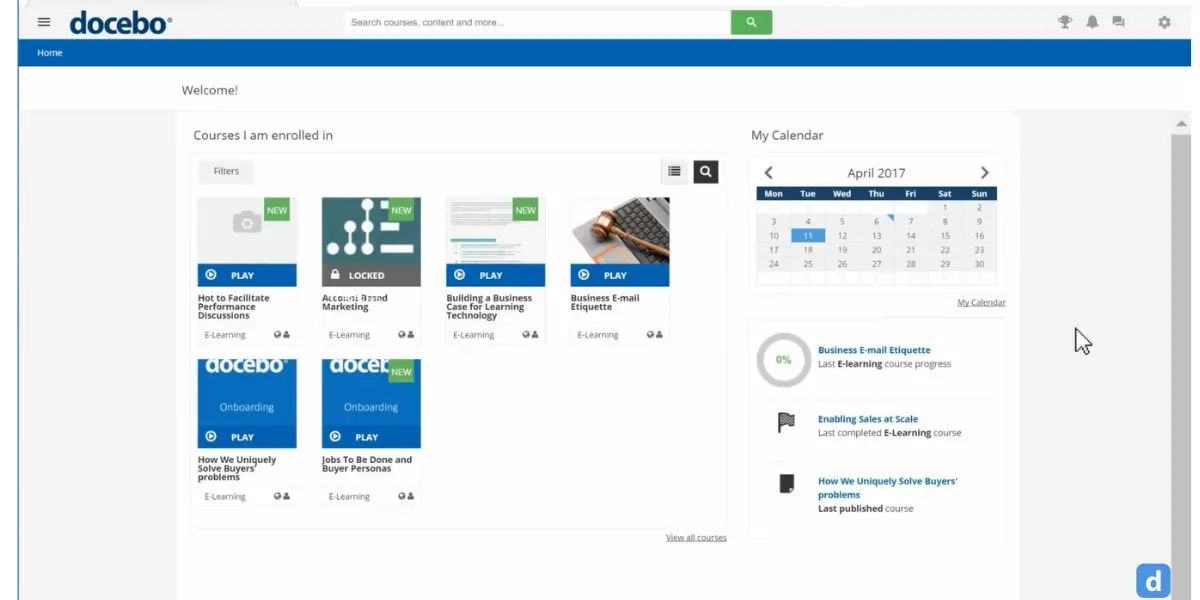
Task: Click April 2017 calendar heading
Action: point(876,173)
